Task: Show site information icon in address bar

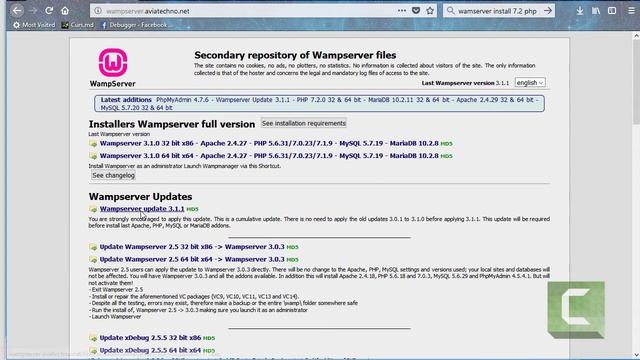Action: (98, 11)
